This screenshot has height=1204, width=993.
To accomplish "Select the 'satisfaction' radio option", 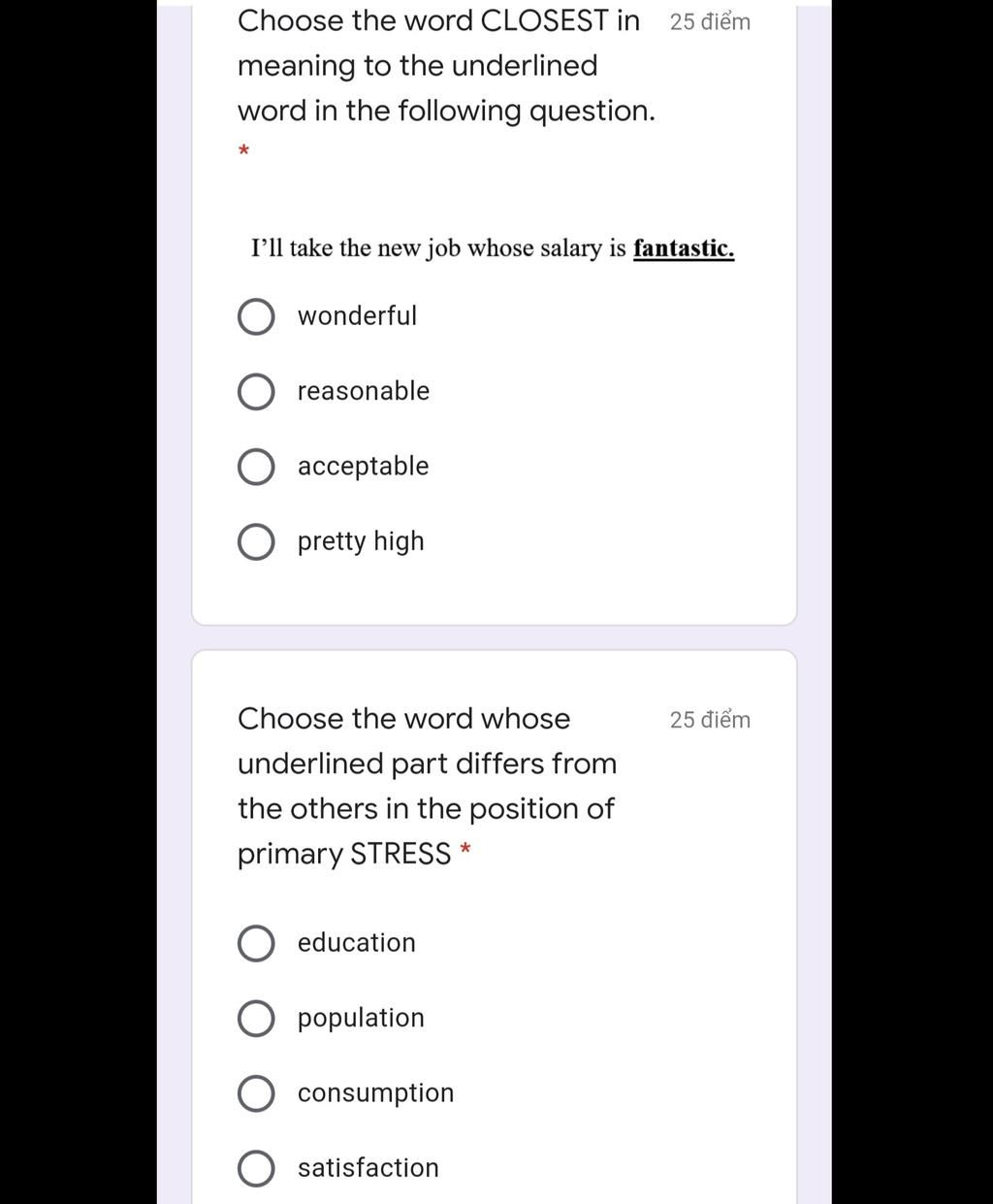I will pos(255,1169).
